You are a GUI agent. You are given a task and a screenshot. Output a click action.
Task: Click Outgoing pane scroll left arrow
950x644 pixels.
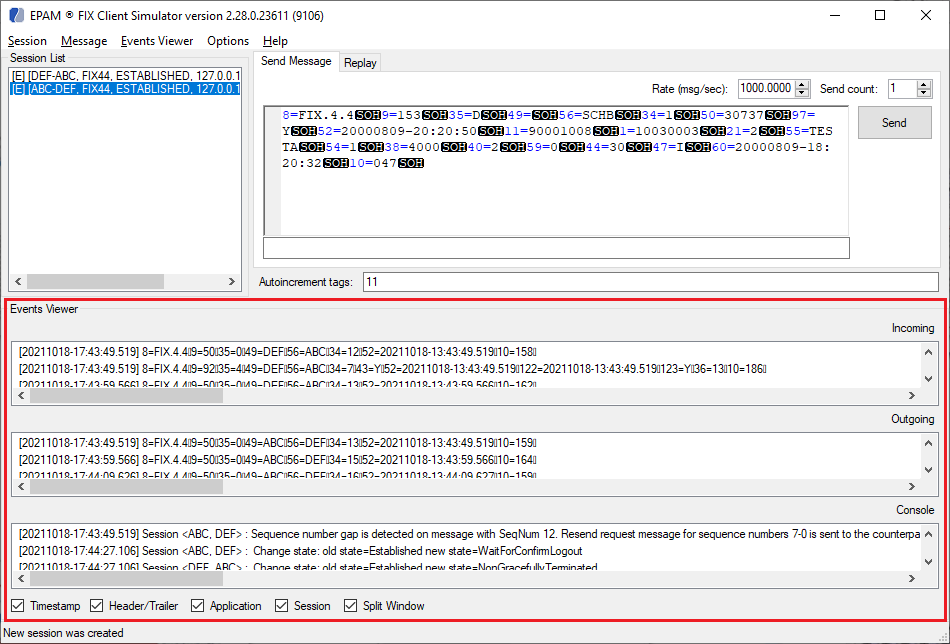21,486
